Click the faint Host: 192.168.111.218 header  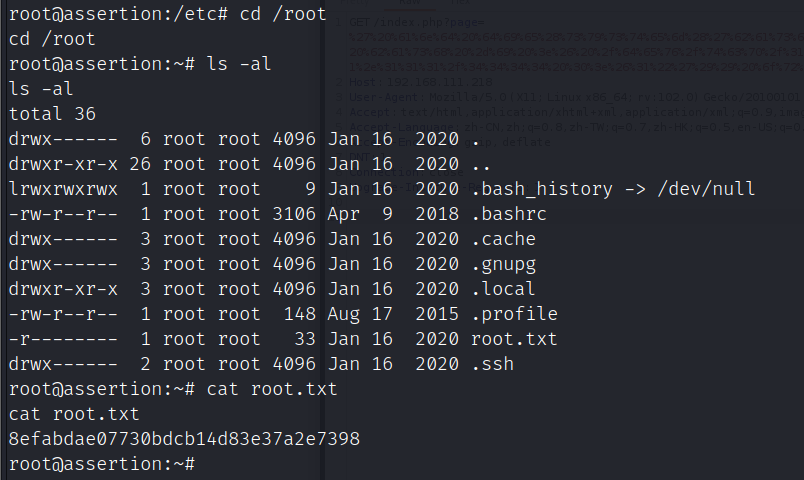(x=420, y=82)
